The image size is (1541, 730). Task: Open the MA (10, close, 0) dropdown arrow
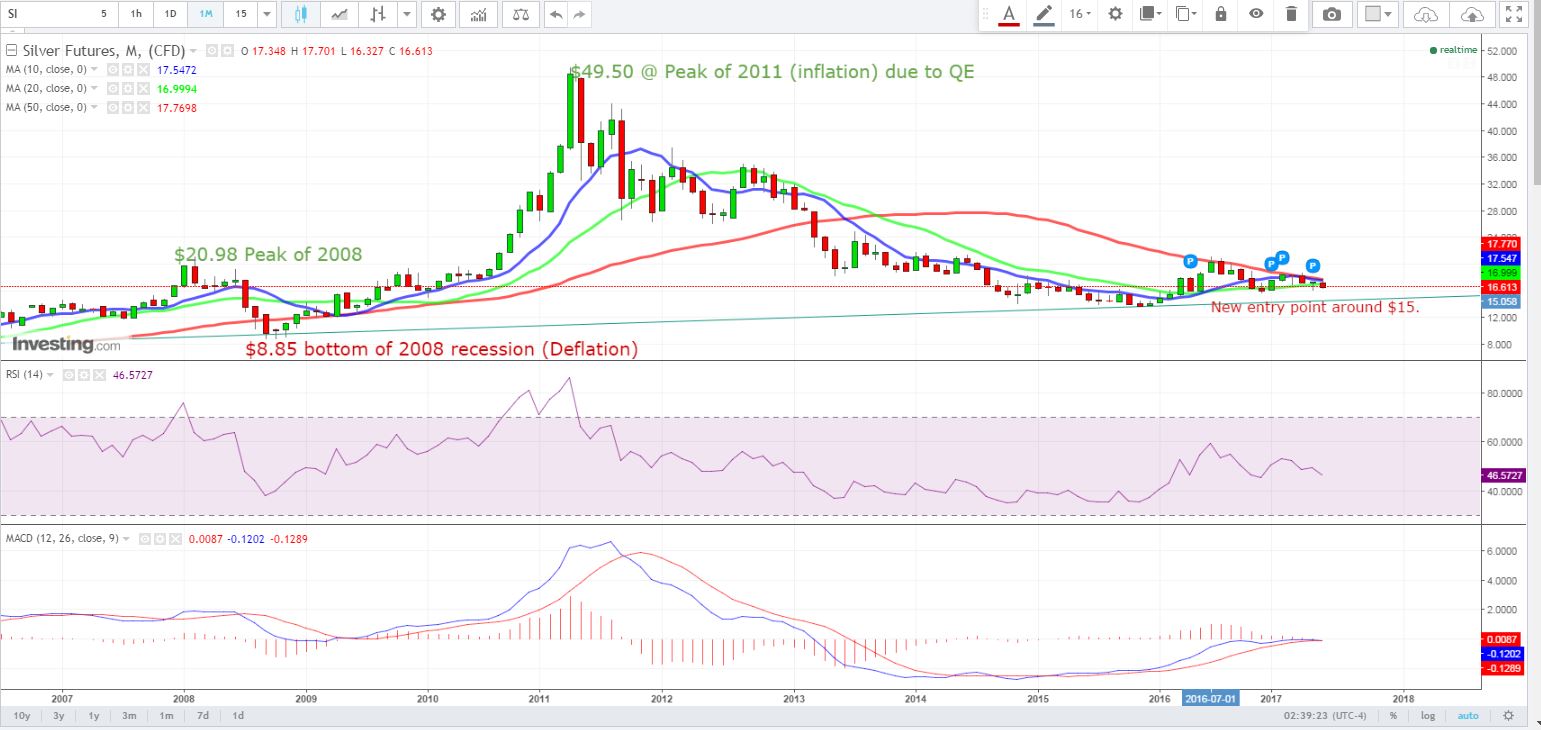pyautogui.click(x=94, y=69)
